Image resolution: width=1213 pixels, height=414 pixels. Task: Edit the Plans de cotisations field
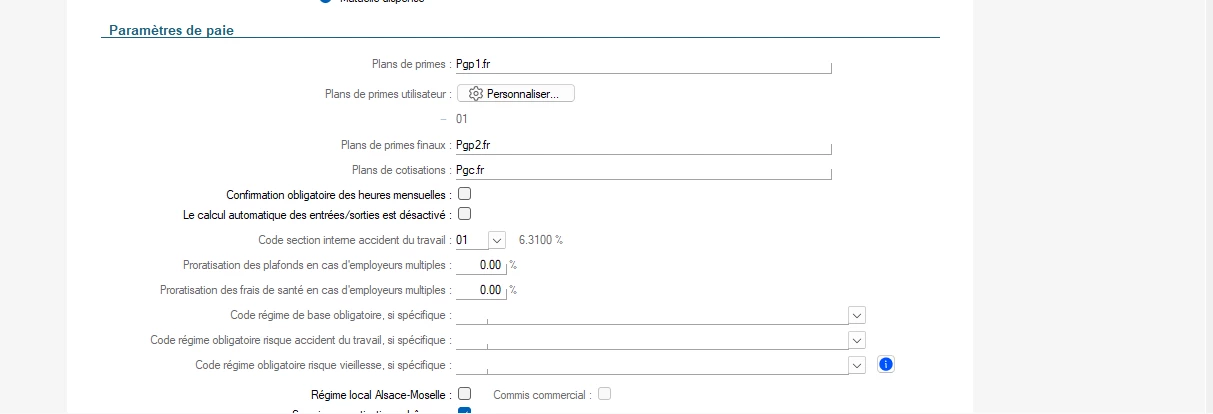(643, 170)
